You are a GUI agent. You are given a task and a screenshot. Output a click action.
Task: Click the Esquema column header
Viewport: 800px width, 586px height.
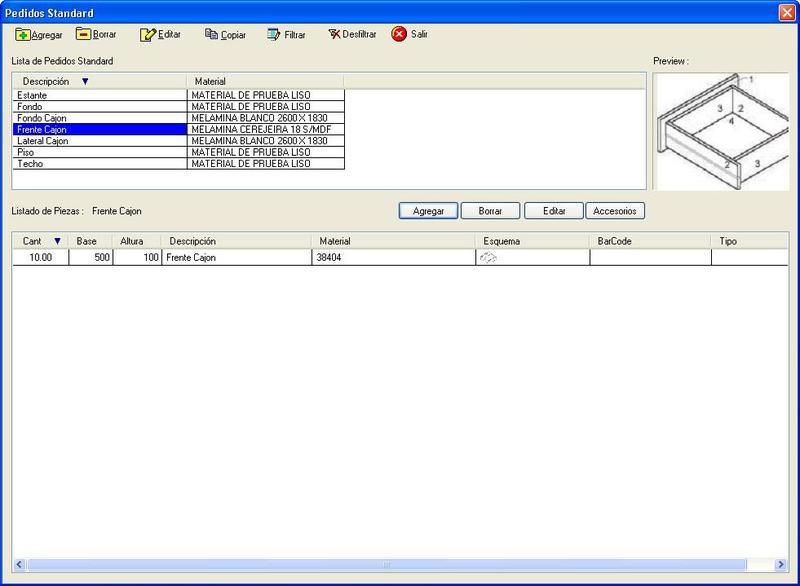[x=532, y=241]
